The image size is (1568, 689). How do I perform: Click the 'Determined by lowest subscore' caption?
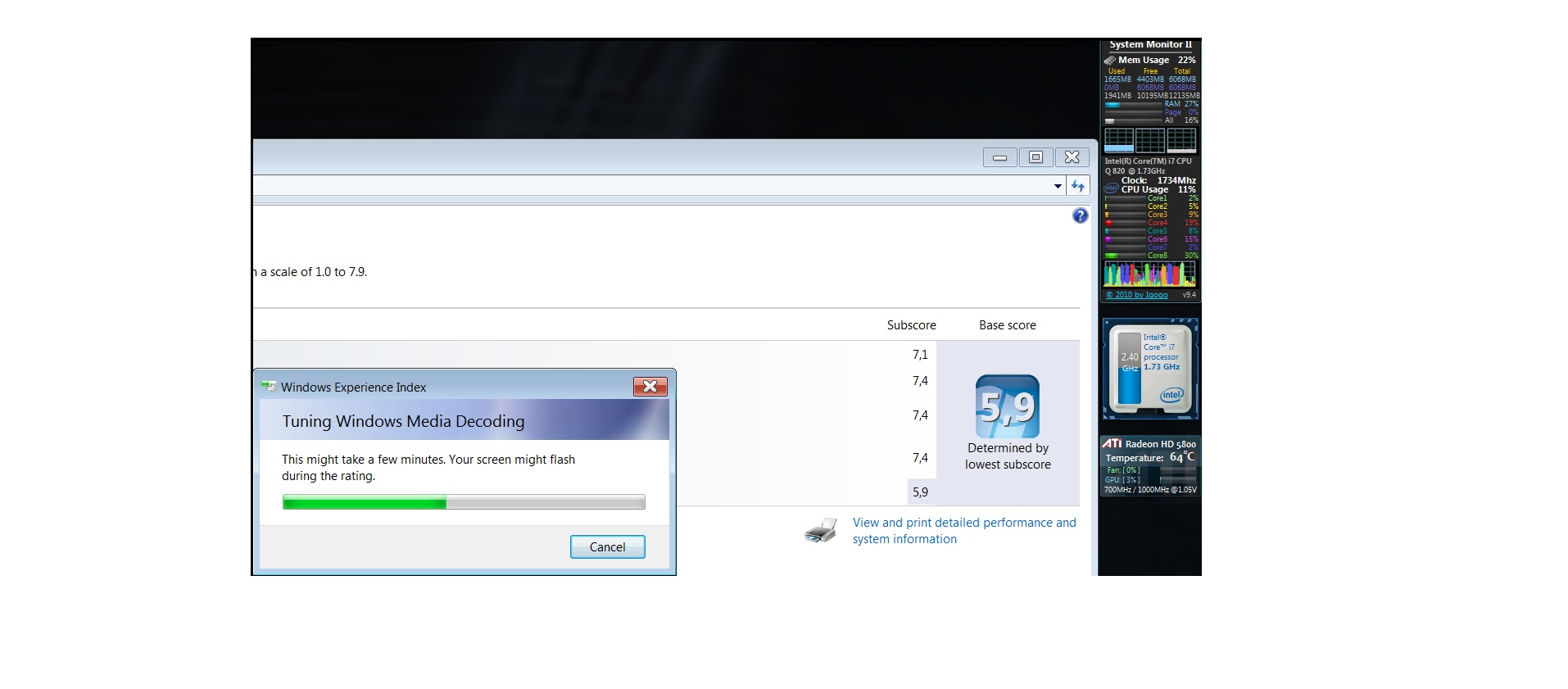pyautogui.click(x=1008, y=456)
